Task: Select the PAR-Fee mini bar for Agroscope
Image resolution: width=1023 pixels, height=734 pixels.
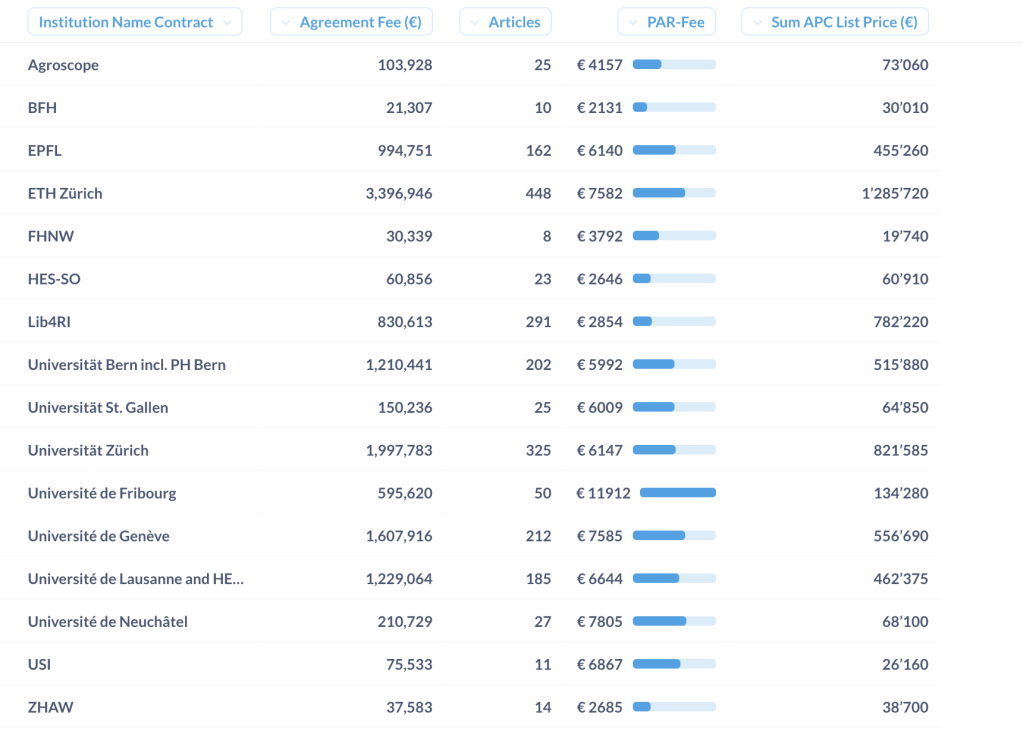Action: (674, 65)
